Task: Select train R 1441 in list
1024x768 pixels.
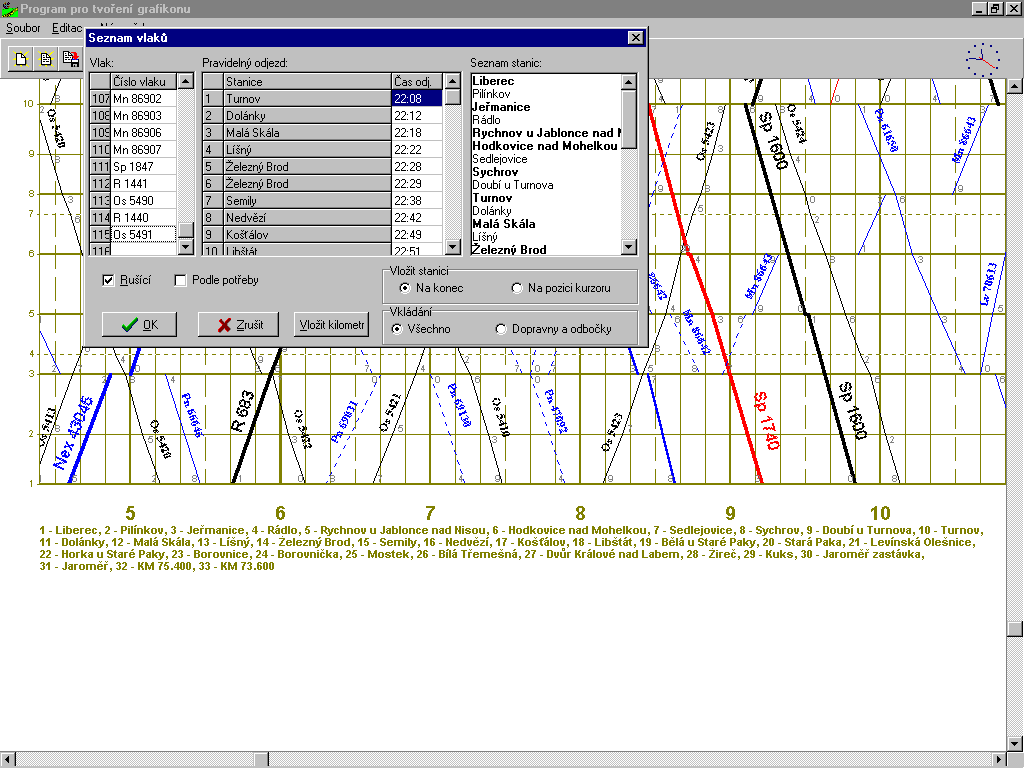Action: (x=144, y=184)
